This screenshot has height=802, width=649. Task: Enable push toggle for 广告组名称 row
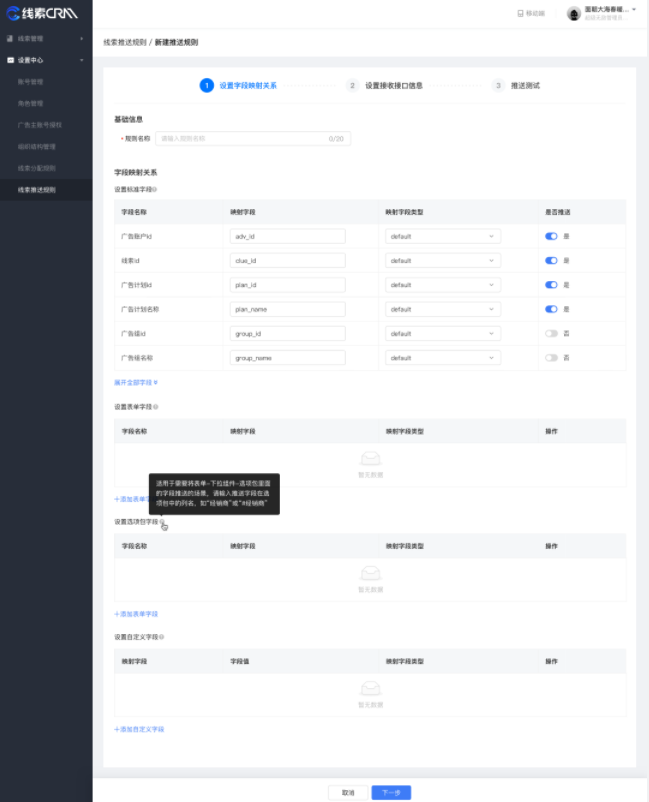click(x=551, y=357)
